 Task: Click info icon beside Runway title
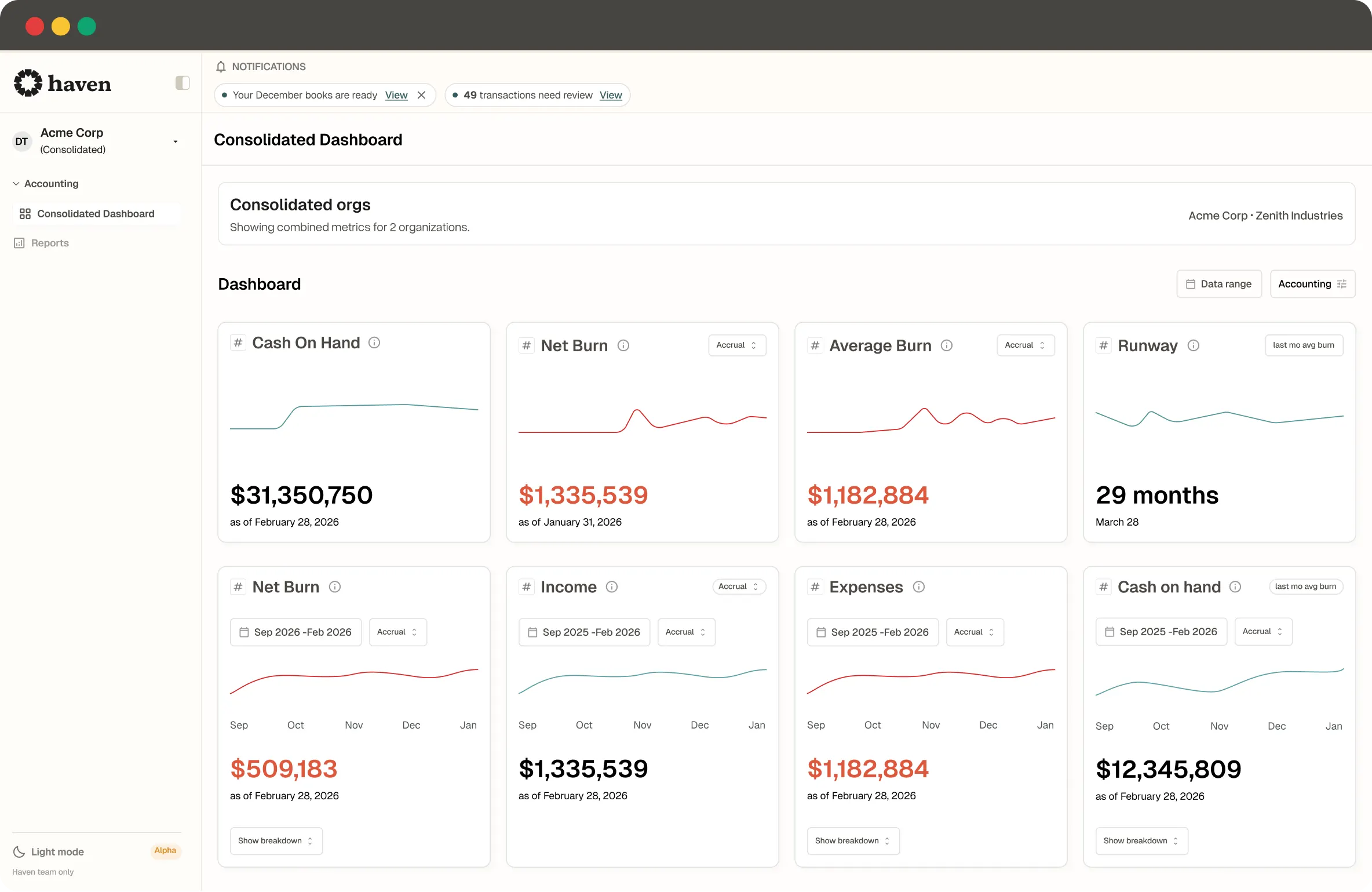pyautogui.click(x=1194, y=345)
